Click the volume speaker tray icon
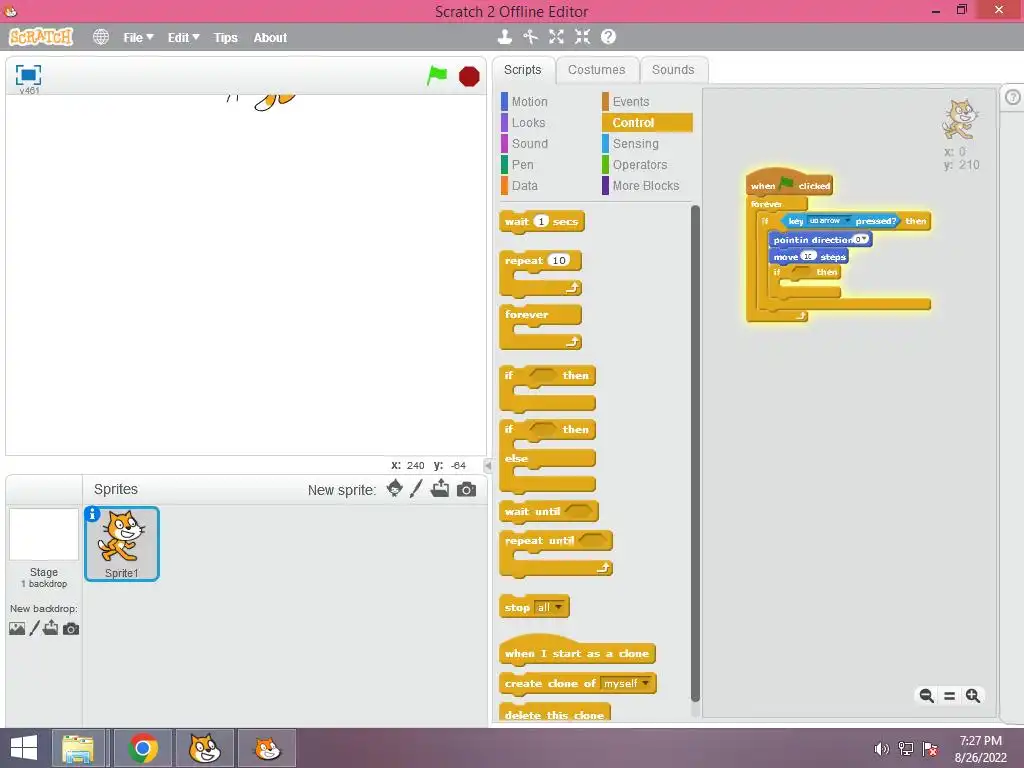 tap(882, 748)
